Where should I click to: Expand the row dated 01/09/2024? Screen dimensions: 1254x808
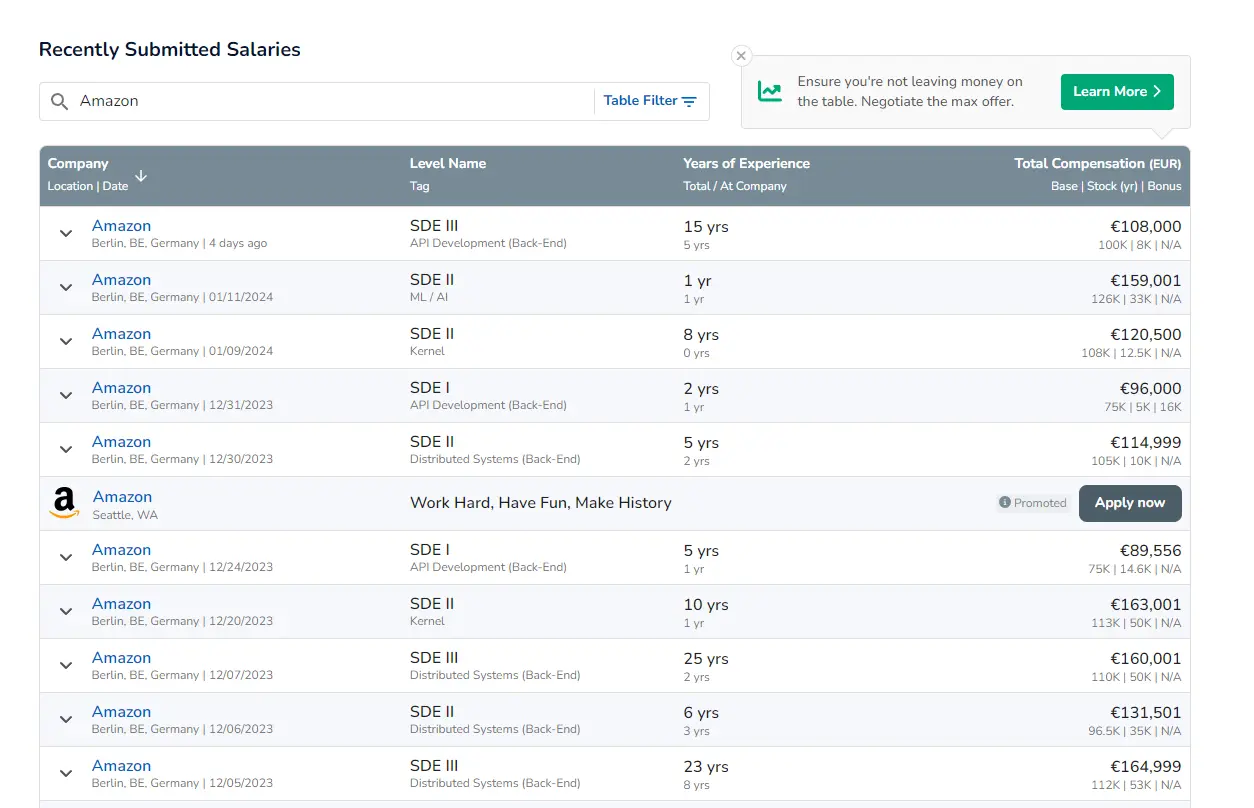click(x=66, y=342)
